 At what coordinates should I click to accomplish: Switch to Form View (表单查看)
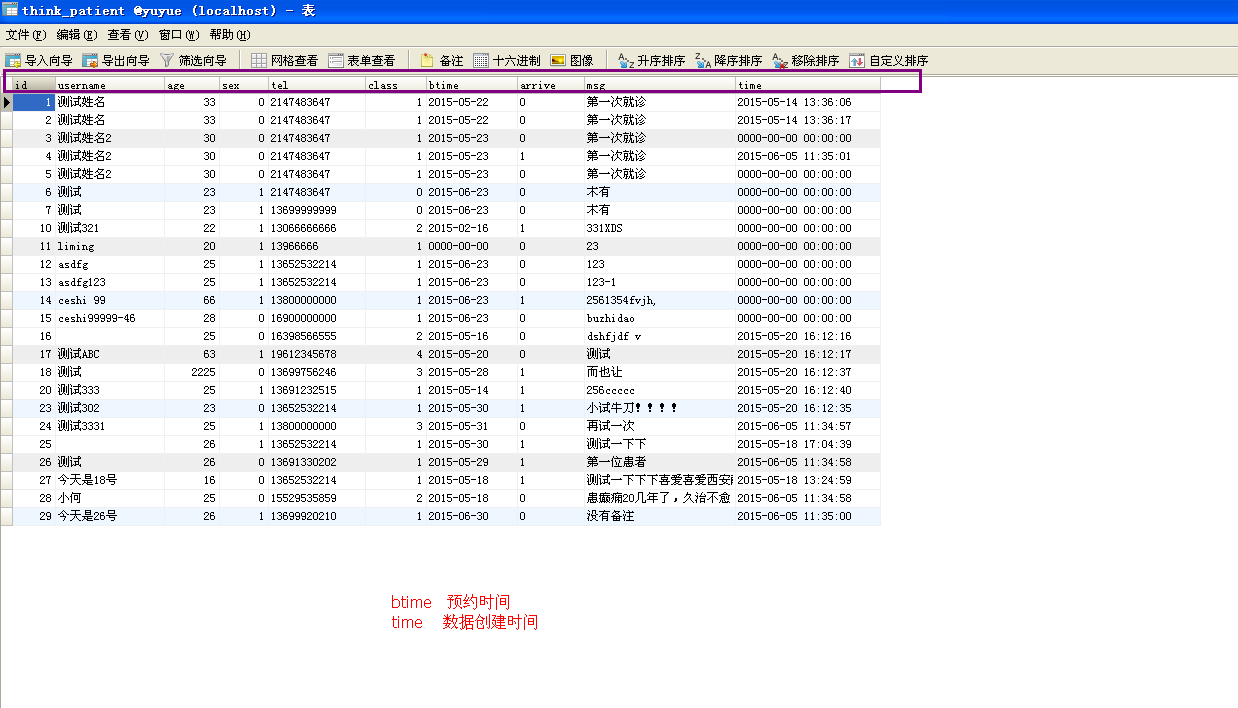click(362, 61)
